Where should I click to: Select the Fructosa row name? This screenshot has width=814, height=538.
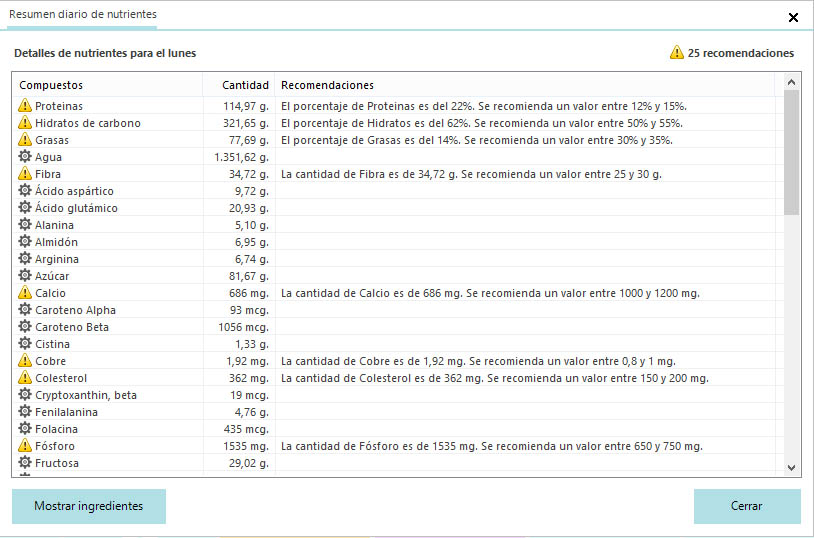pyautogui.click(x=57, y=463)
